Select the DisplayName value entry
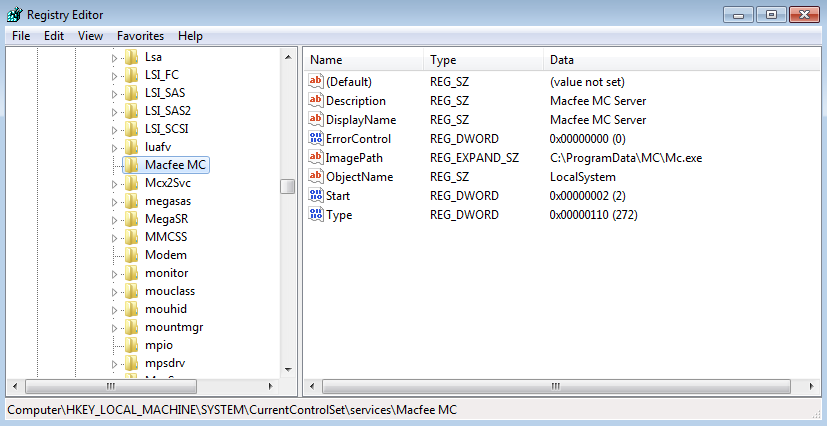Image resolution: width=827 pixels, height=426 pixels. (x=356, y=120)
